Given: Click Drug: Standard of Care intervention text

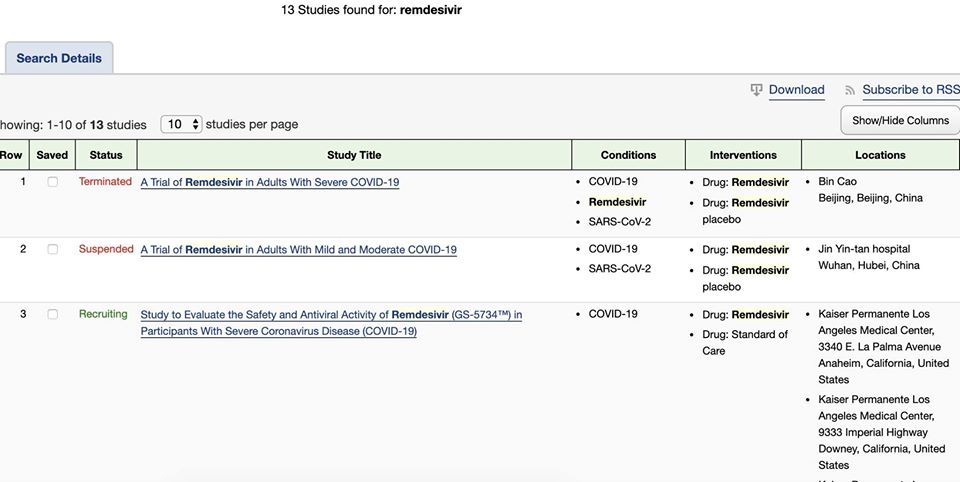Looking at the screenshot, I should [x=745, y=342].
